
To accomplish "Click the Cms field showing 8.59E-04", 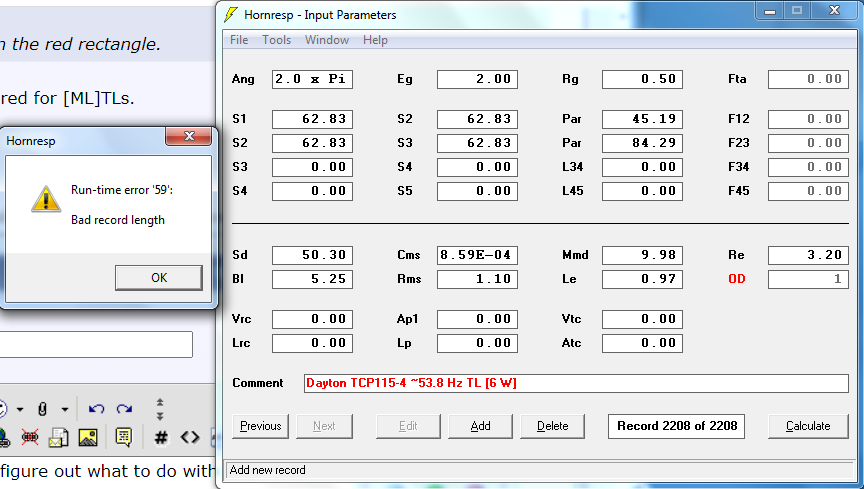I will [477, 255].
